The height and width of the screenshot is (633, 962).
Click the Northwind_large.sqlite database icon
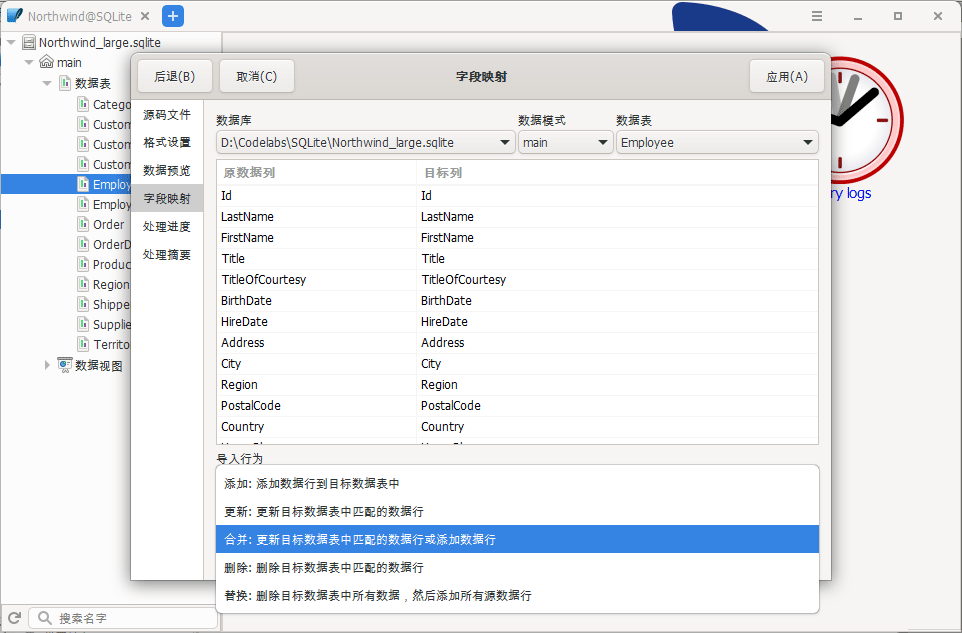29,43
